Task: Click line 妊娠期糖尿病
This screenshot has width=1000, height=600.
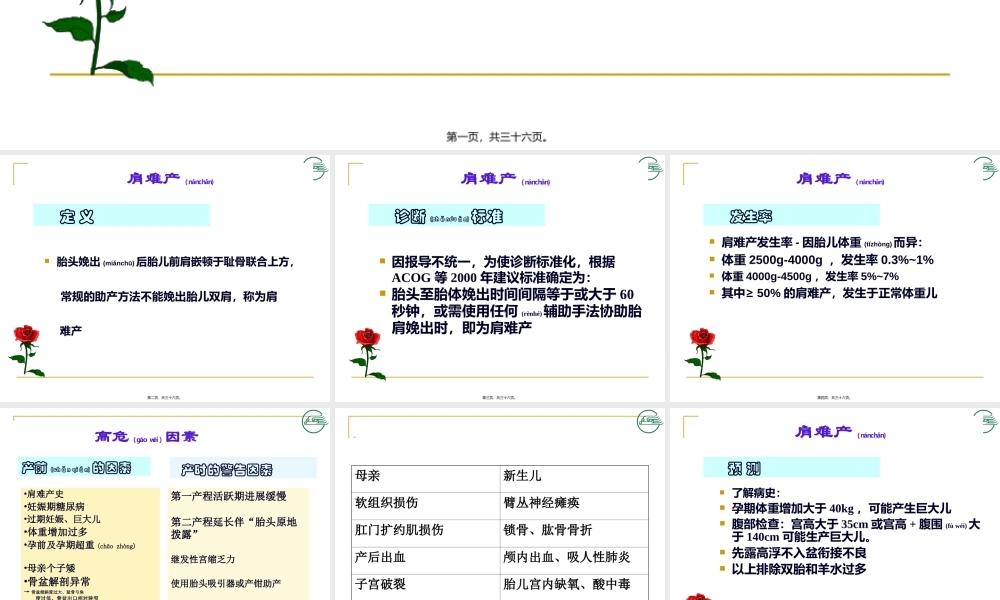Action: click(x=54, y=506)
